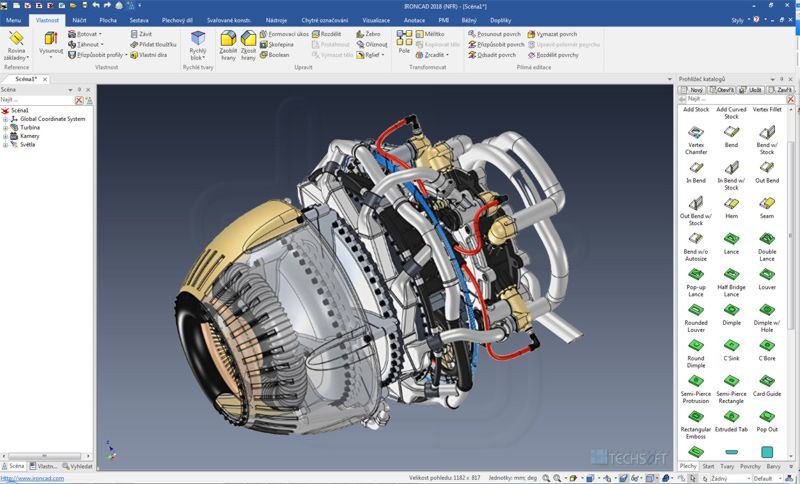Image resolution: width=800 pixels, height=484 pixels.
Task: Open the www.ironcad.com link
Action: 32,478
